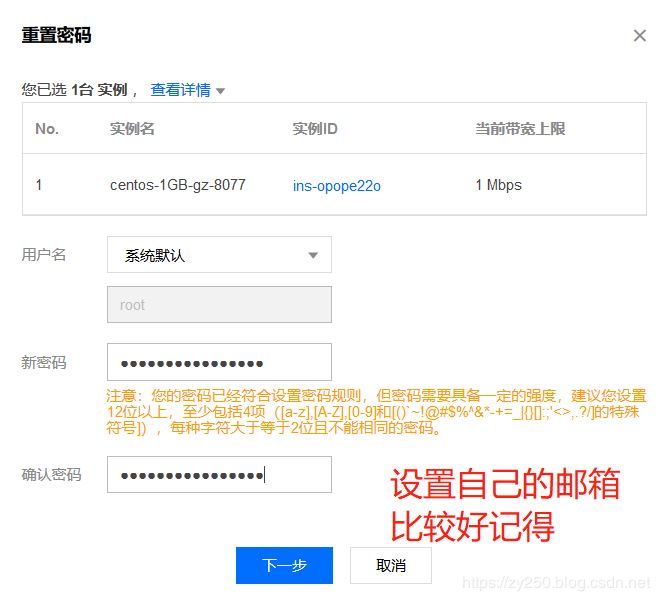Select the instance name centos-1GB-gz-8077
This screenshot has width=660, height=601.
[177, 185]
